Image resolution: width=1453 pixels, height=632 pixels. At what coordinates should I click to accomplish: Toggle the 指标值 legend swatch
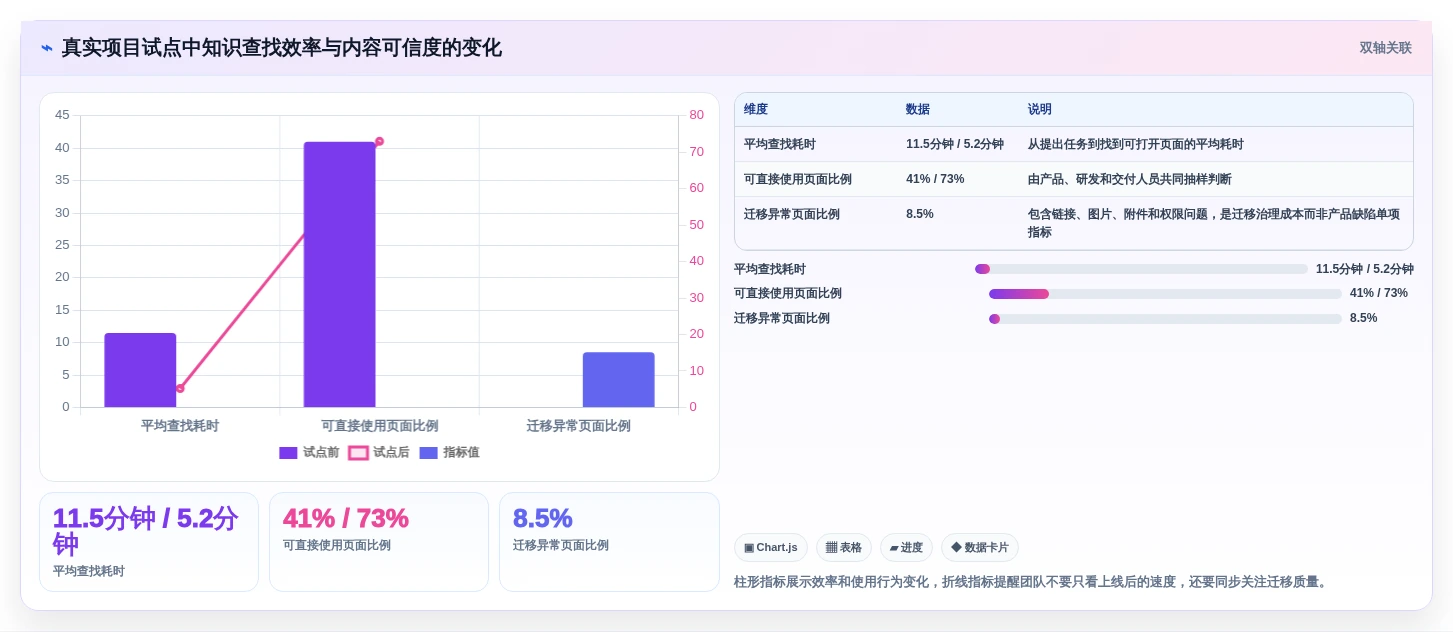coord(428,453)
